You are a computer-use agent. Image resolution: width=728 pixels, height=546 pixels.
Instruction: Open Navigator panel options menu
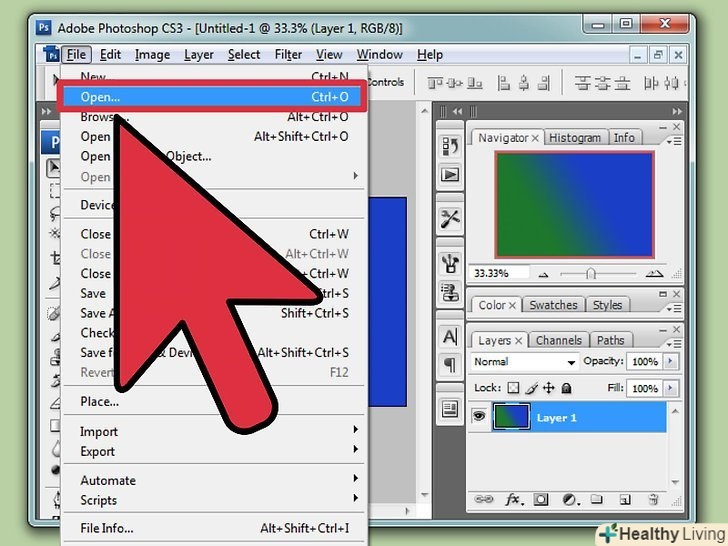pyautogui.click(x=674, y=141)
